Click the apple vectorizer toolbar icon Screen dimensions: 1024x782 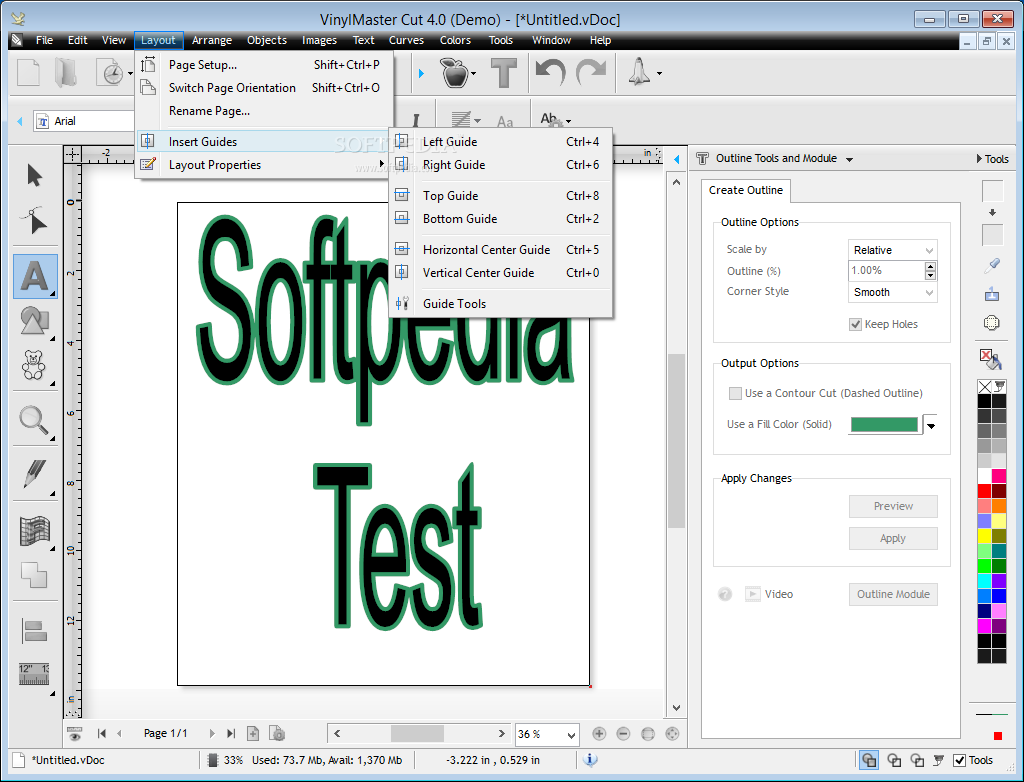tap(455, 73)
